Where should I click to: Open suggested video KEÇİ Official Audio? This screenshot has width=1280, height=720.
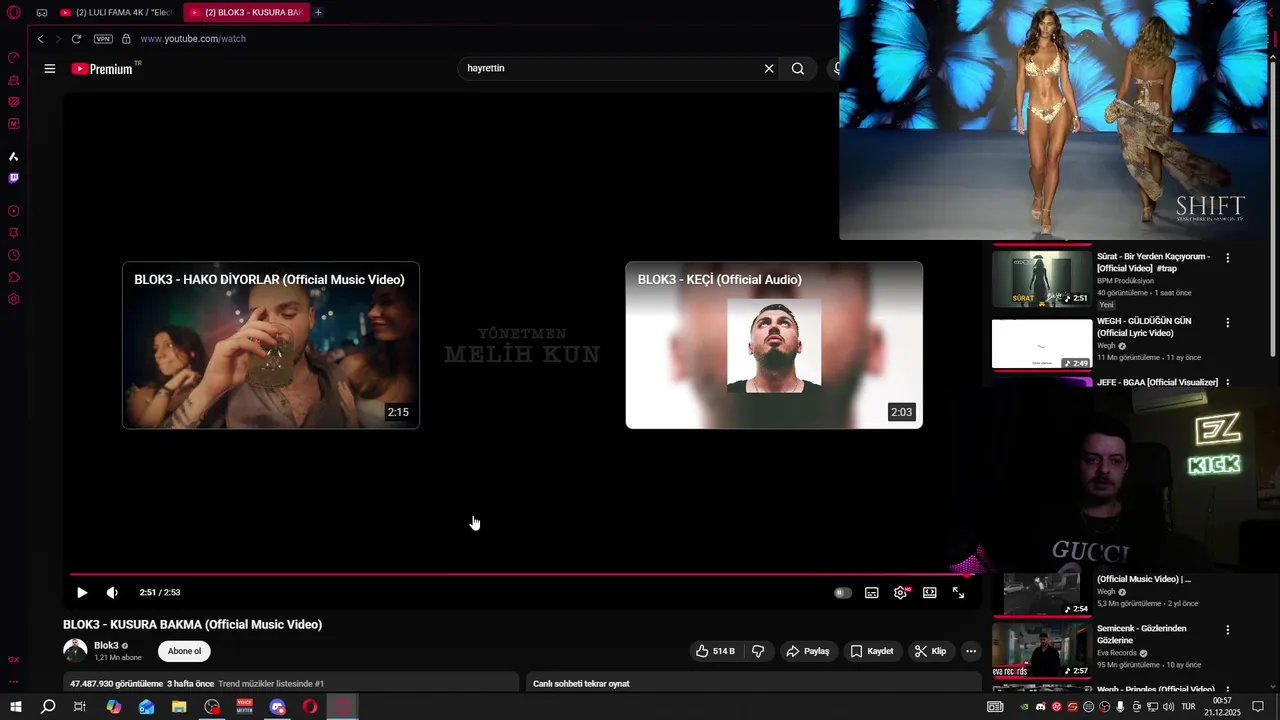[774, 345]
